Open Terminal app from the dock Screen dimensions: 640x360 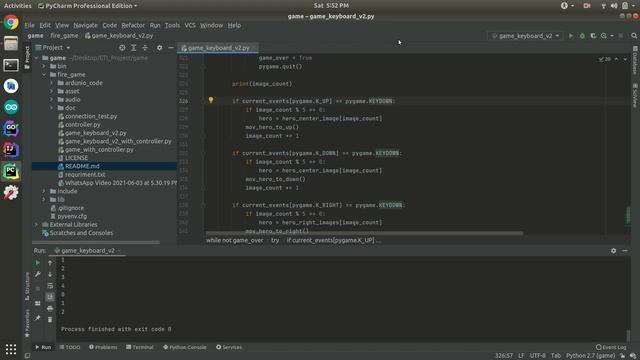tap(11, 65)
